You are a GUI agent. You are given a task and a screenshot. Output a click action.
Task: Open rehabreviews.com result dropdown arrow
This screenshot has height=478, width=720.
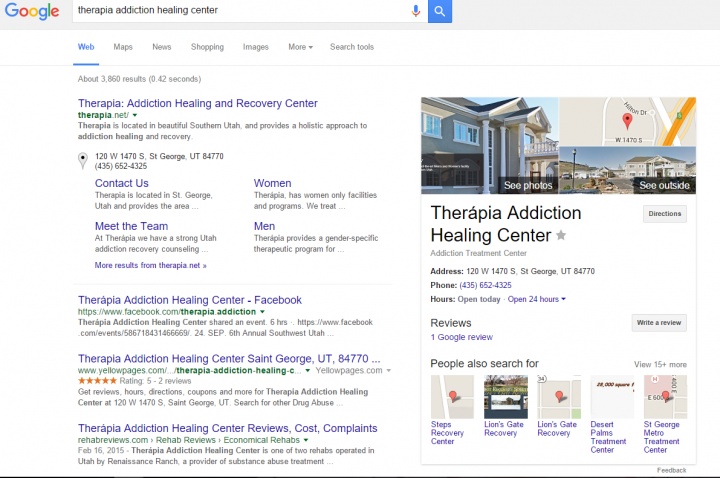(306, 440)
